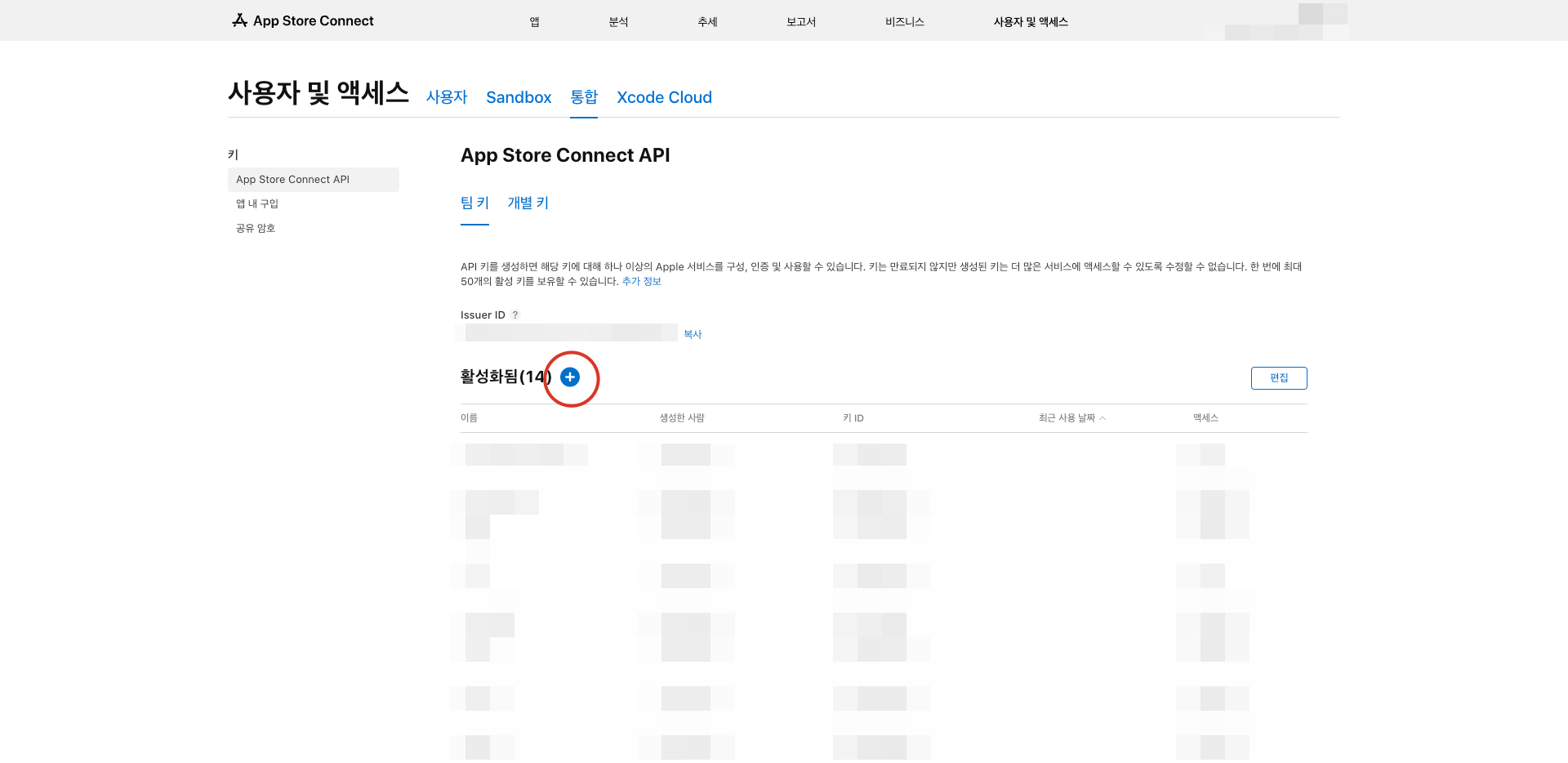
Task: Switch to the Xcode Cloud tab
Action: [x=664, y=97]
